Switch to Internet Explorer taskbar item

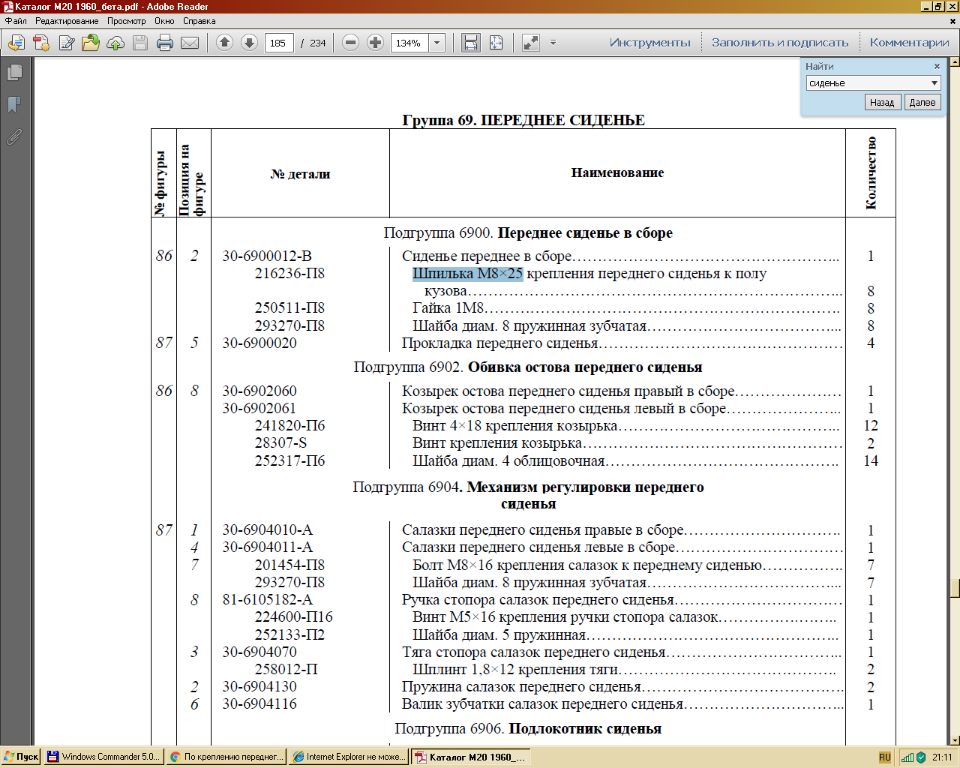point(349,757)
